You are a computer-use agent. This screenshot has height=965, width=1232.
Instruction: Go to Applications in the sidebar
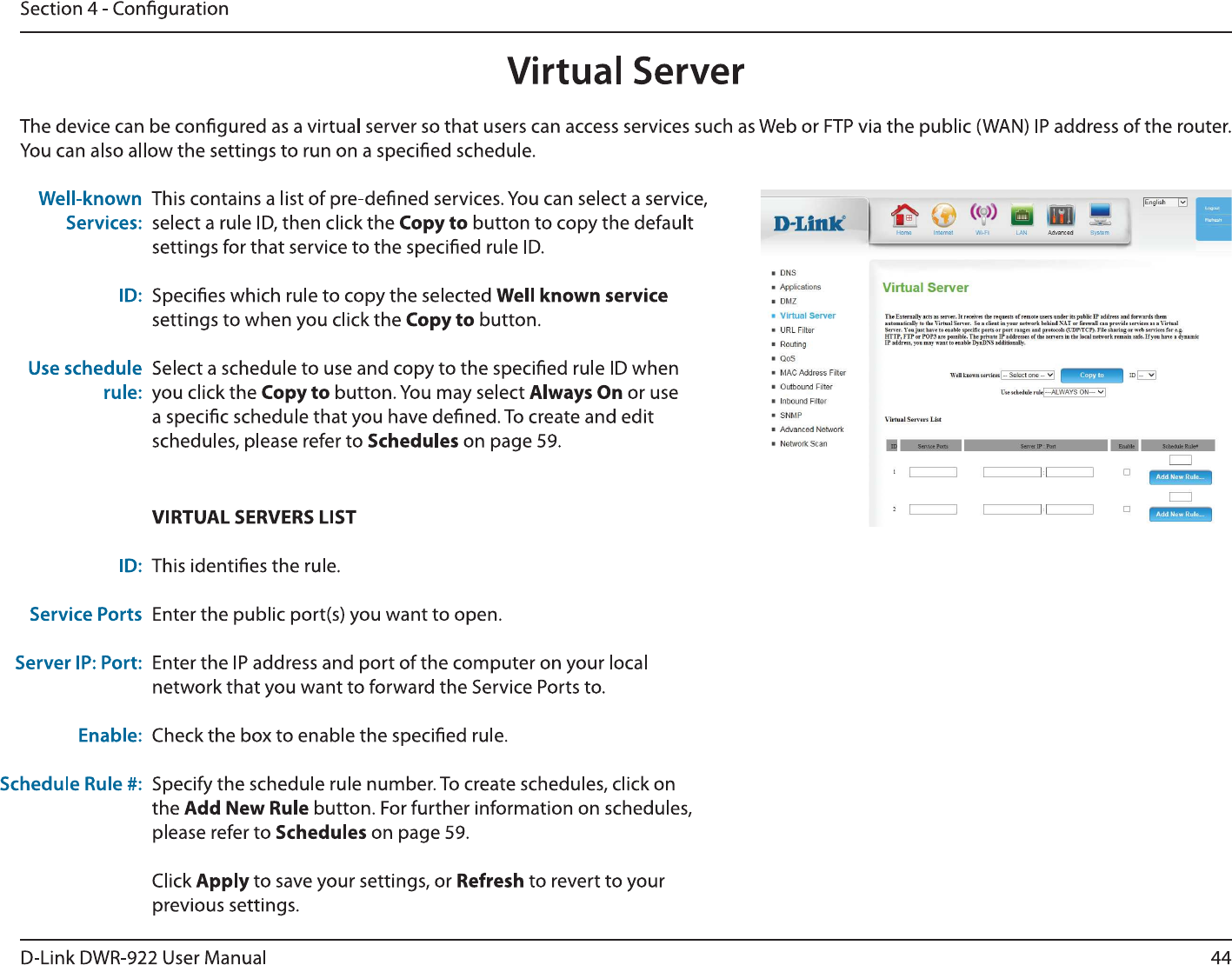(800, 287)
